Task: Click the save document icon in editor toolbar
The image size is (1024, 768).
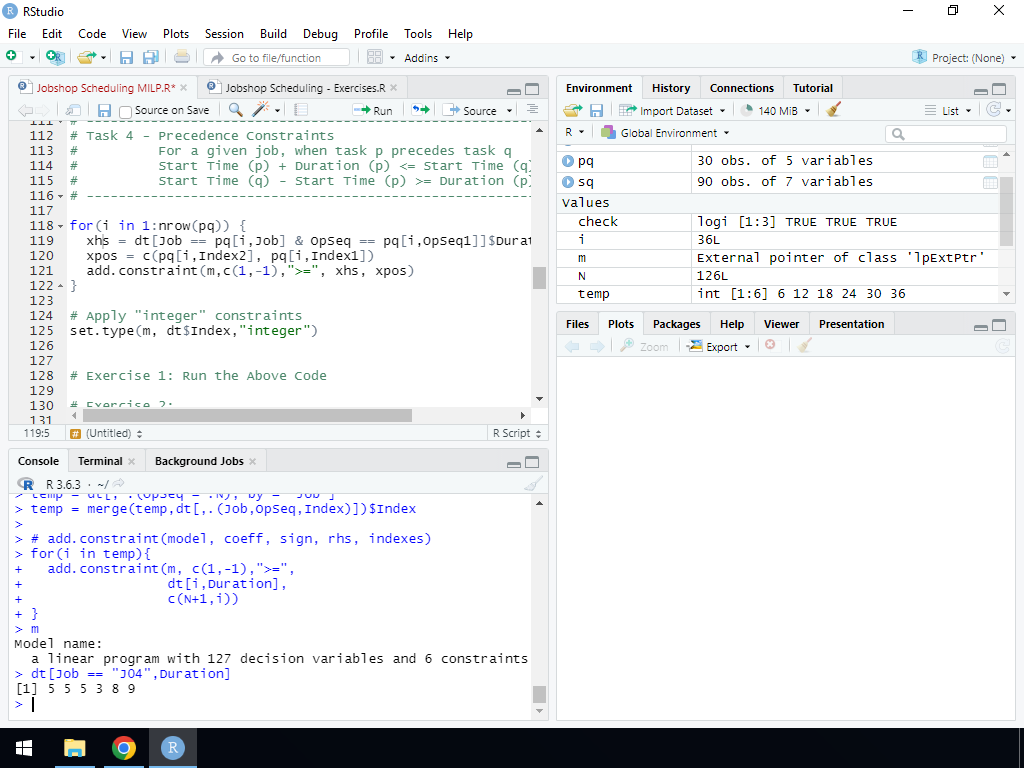Action: pyautogui.click(x=104, y=110)
